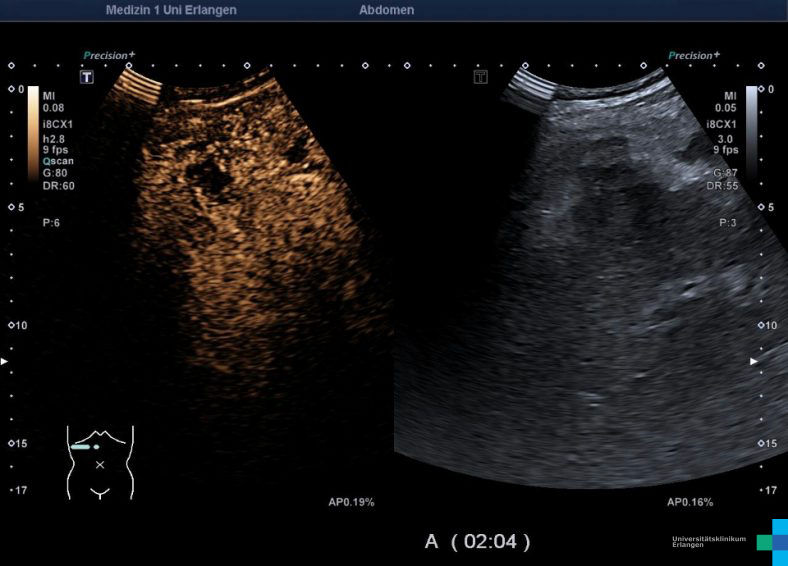Toggle the right Precision+ imaging label
The width and height of the screenshot is (788, 566).
point(693,56)
